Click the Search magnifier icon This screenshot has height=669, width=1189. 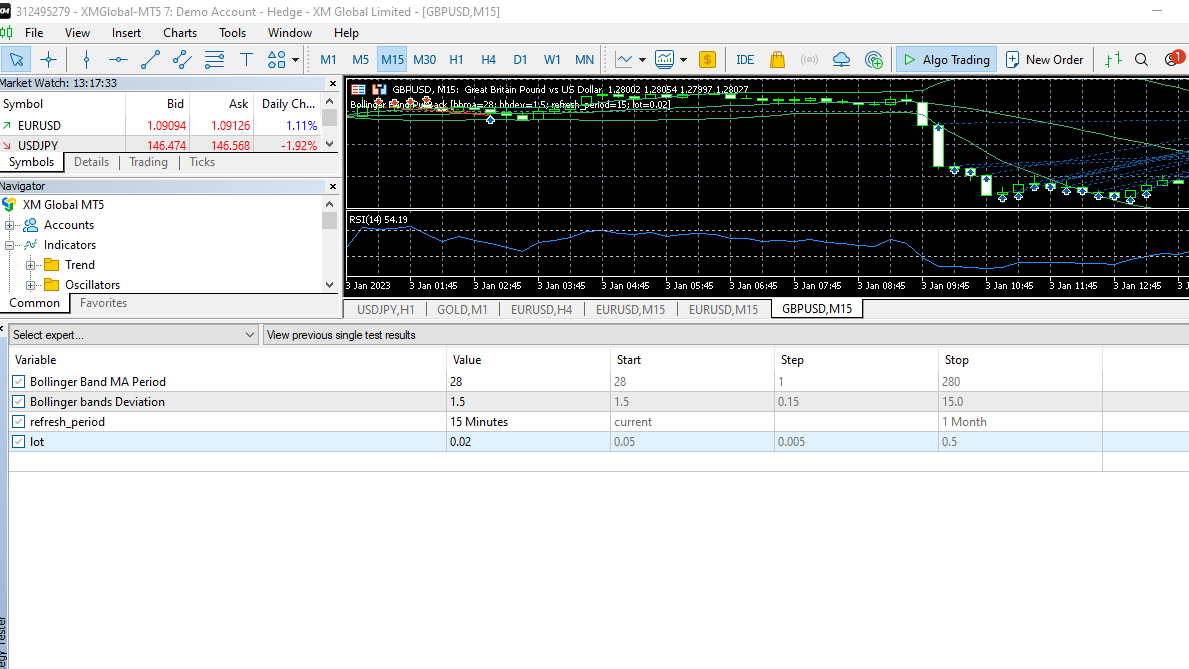pyautogui.click(x=1141, y=59)
